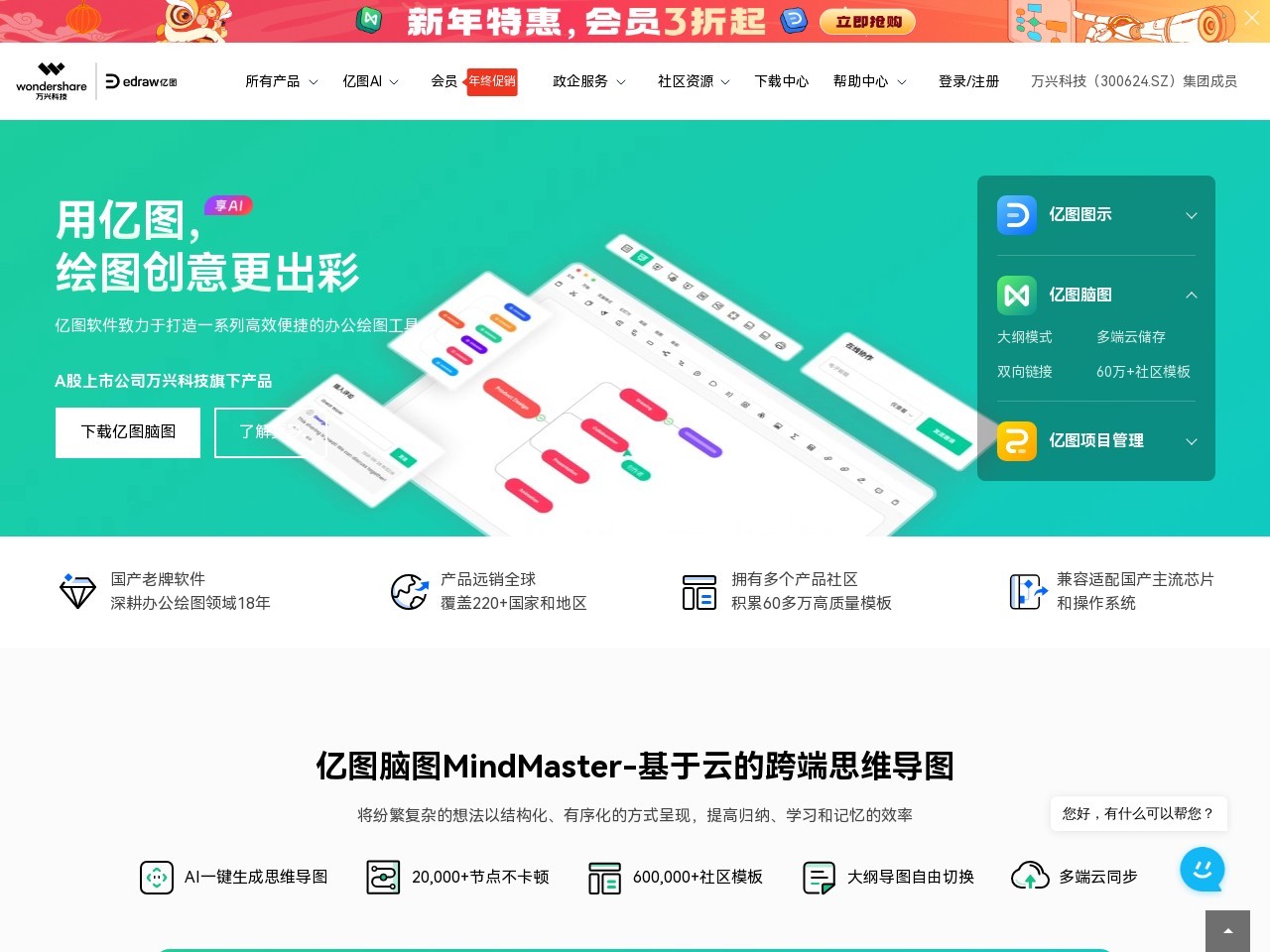Click the 登录/注册 link
Viewport: 1270px width, 952px height.
968,81
